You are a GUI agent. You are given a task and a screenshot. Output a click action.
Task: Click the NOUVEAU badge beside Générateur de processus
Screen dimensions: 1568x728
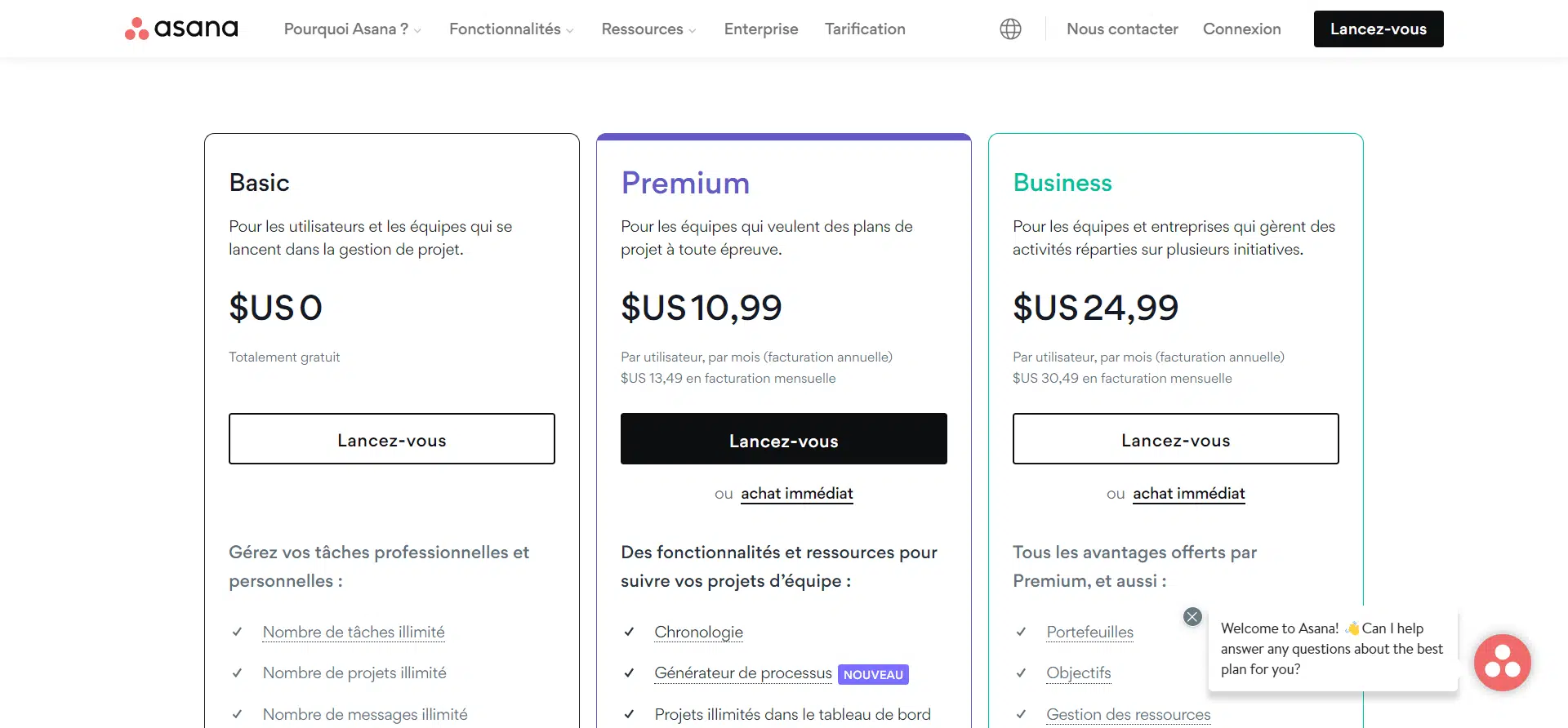click(873, 675)
